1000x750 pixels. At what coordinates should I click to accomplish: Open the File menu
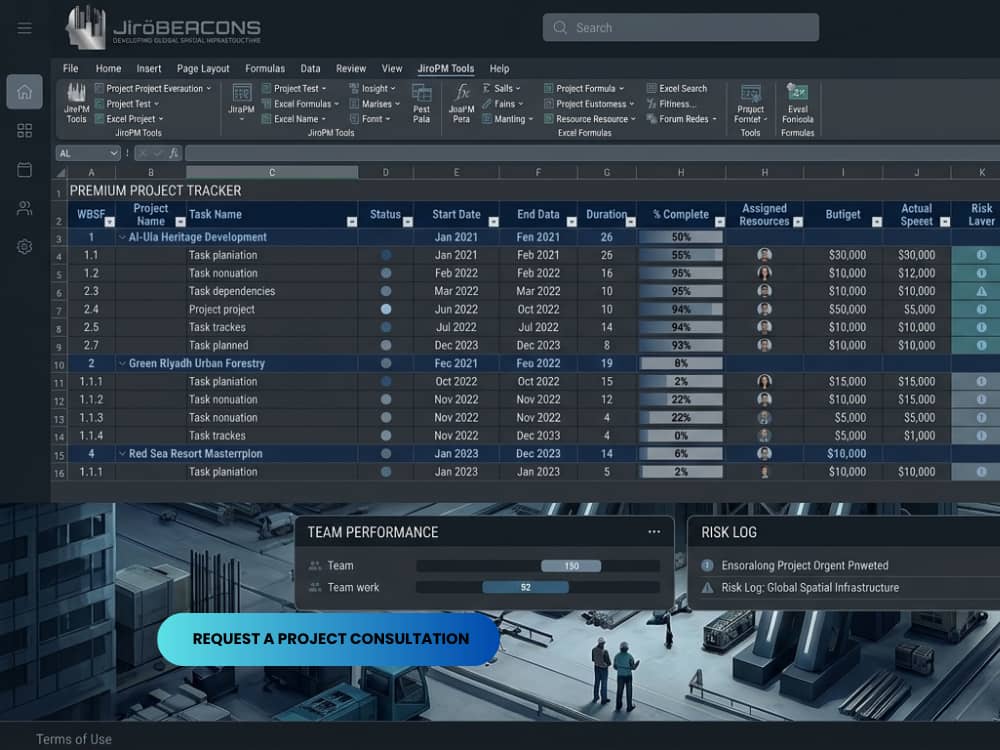[71, 68]
